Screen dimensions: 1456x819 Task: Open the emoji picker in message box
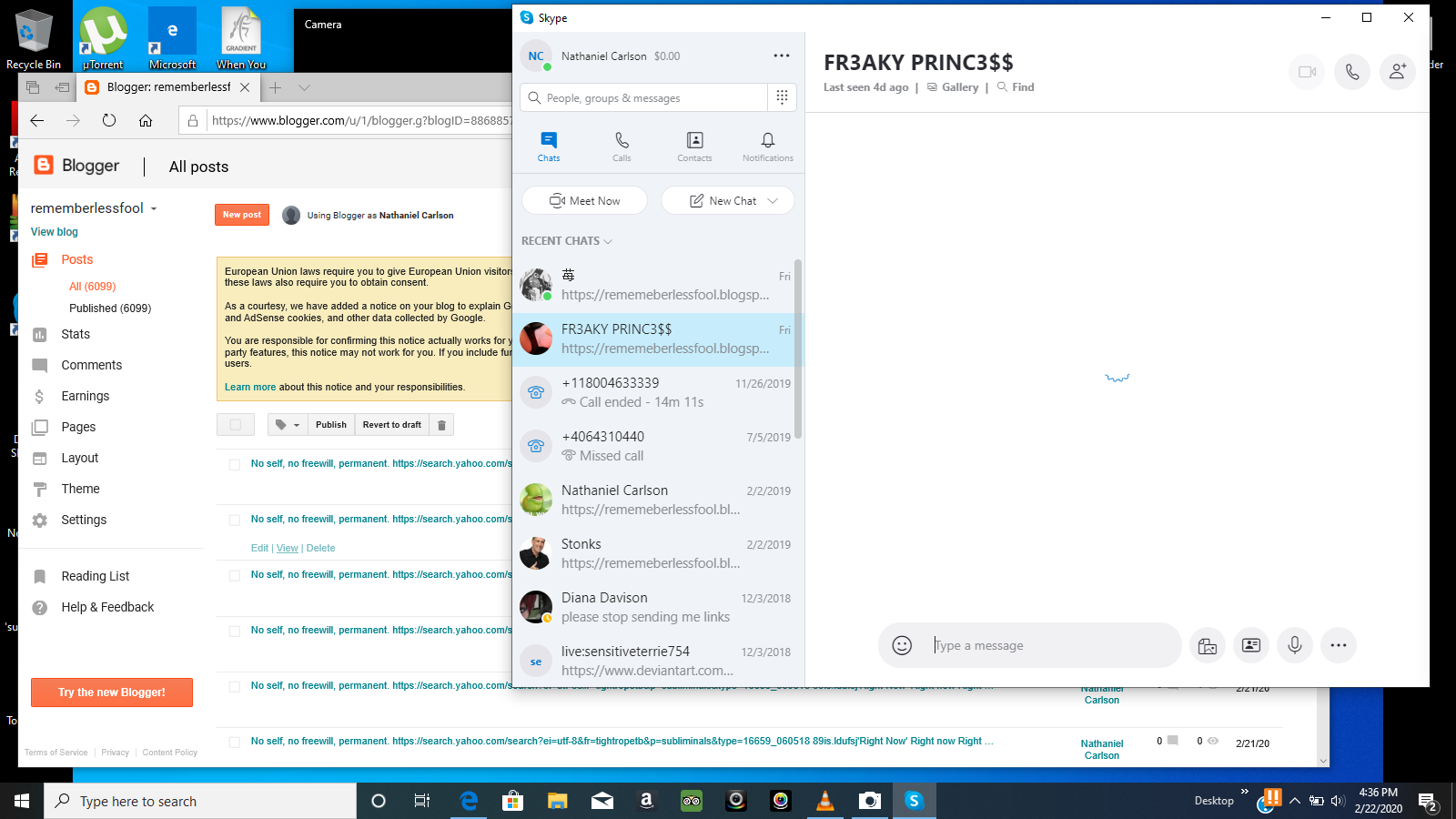click(902, 645)
